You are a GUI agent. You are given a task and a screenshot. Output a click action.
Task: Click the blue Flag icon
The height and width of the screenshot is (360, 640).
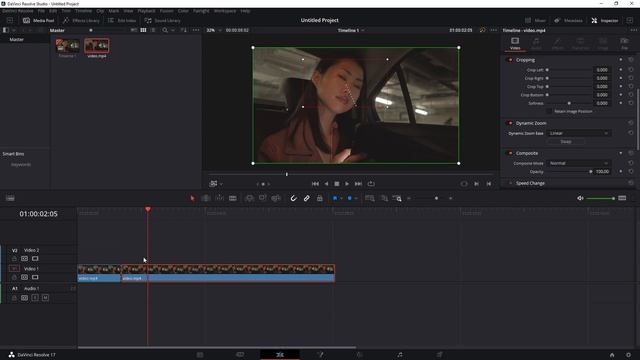click(335, 198)
